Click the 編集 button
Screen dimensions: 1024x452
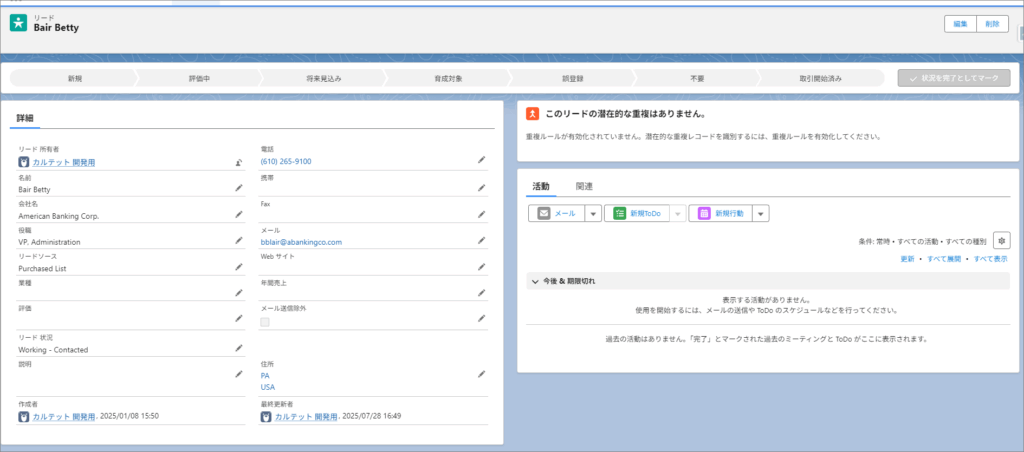click(x=959, y=23)
